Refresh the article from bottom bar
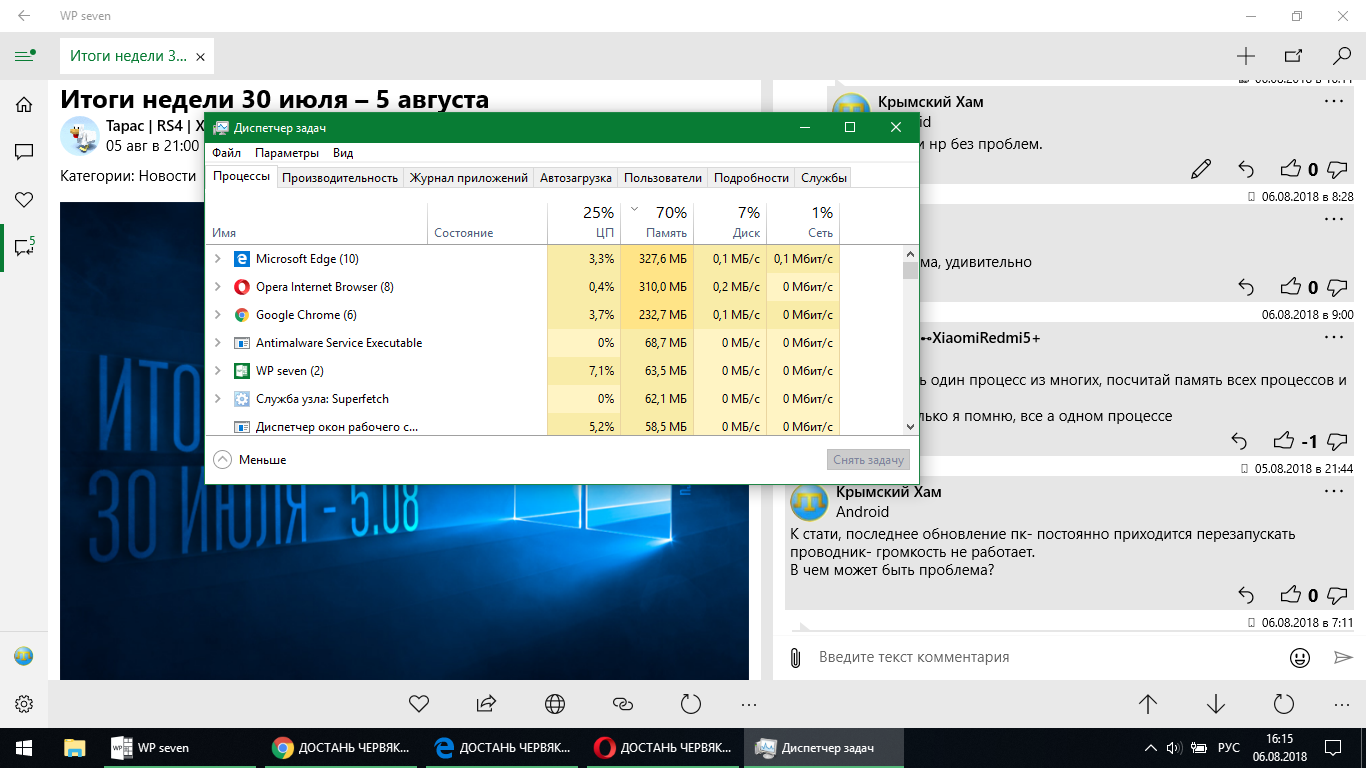Viewport: 1366px width, 768px height. pos(690,704)
